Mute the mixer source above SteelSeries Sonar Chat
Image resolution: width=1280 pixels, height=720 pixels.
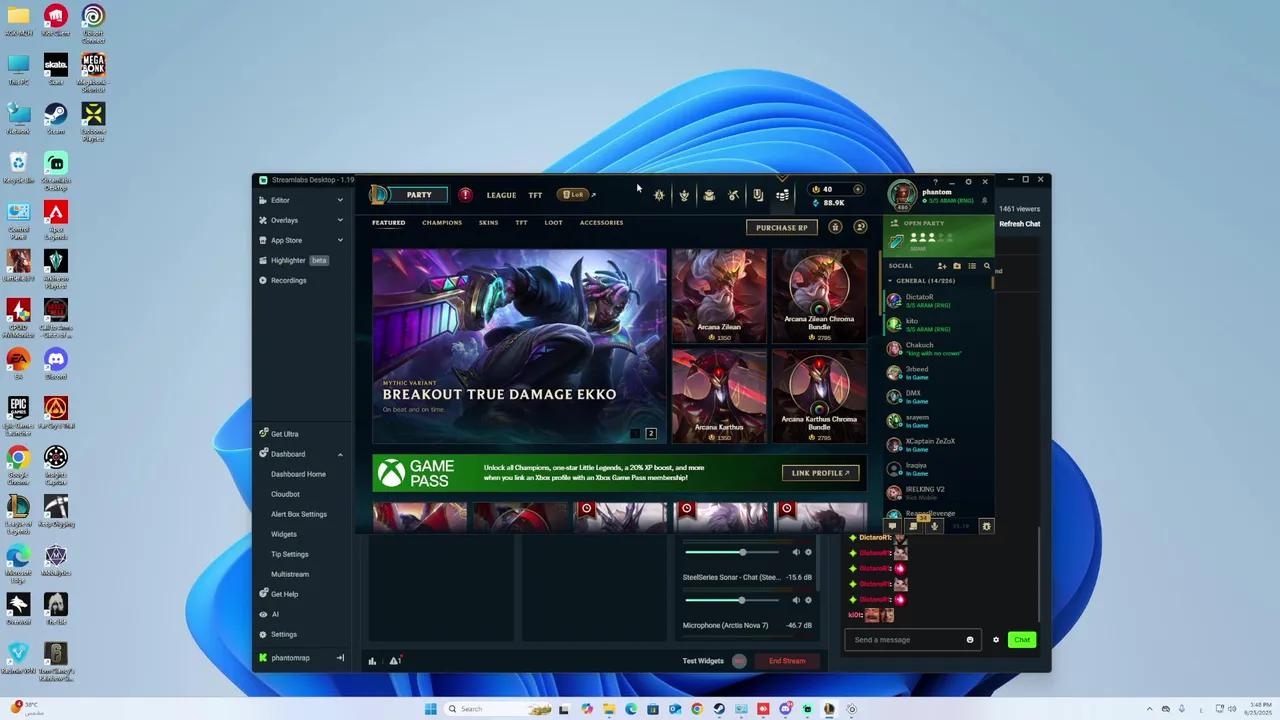(796, 552)
